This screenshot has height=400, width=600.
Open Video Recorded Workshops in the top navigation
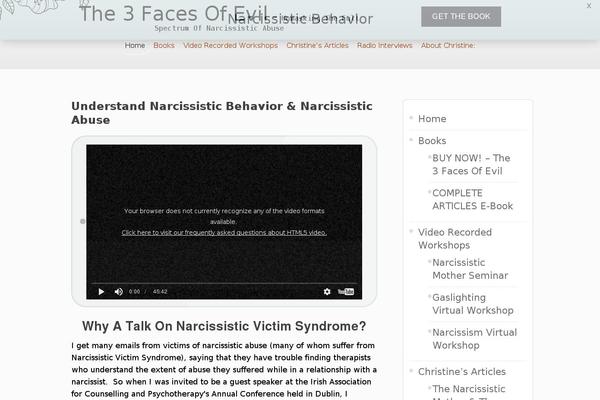click(x=230, y=45)
